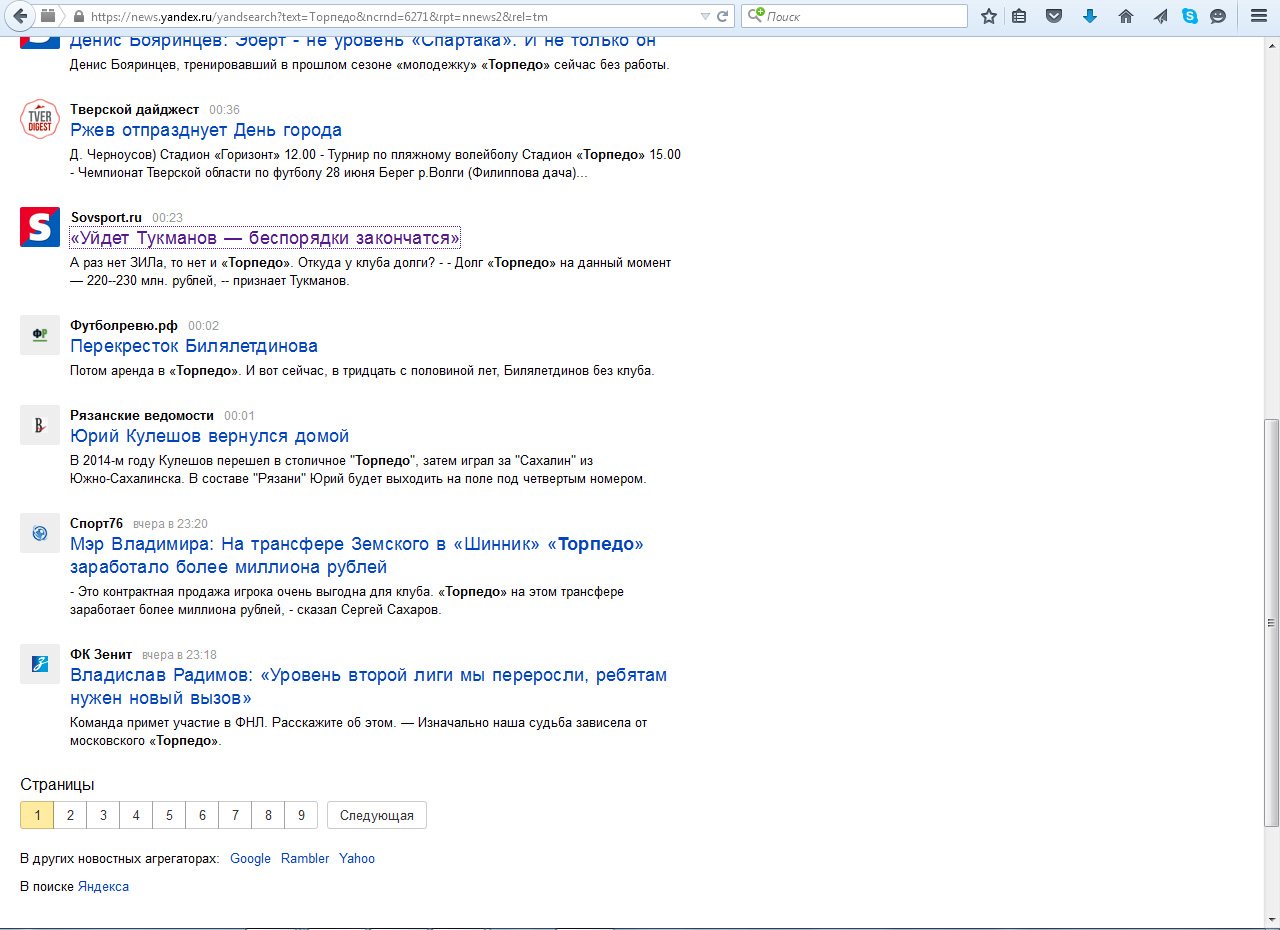This screenshot has width=1280, height=930.
Task: Go to results page 4
Action: coord(136,815)
